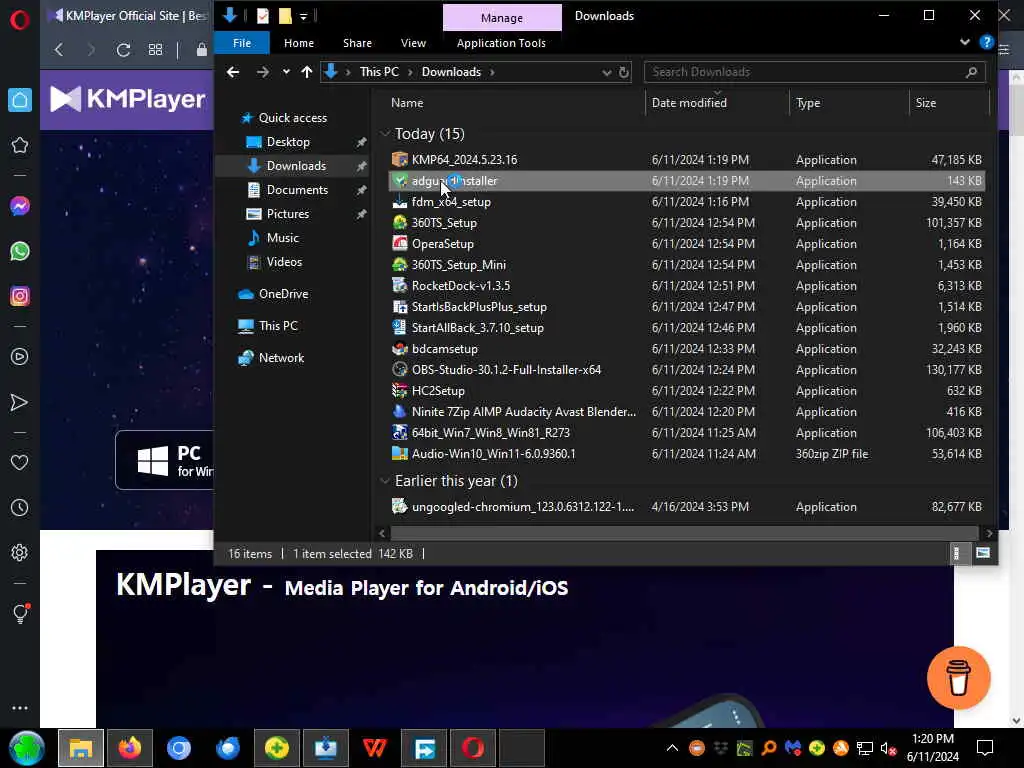The height and width of the screenshot is (768, 1024).
Task: Open Instagram in the Opera sidebar
Action: [20, 296]
